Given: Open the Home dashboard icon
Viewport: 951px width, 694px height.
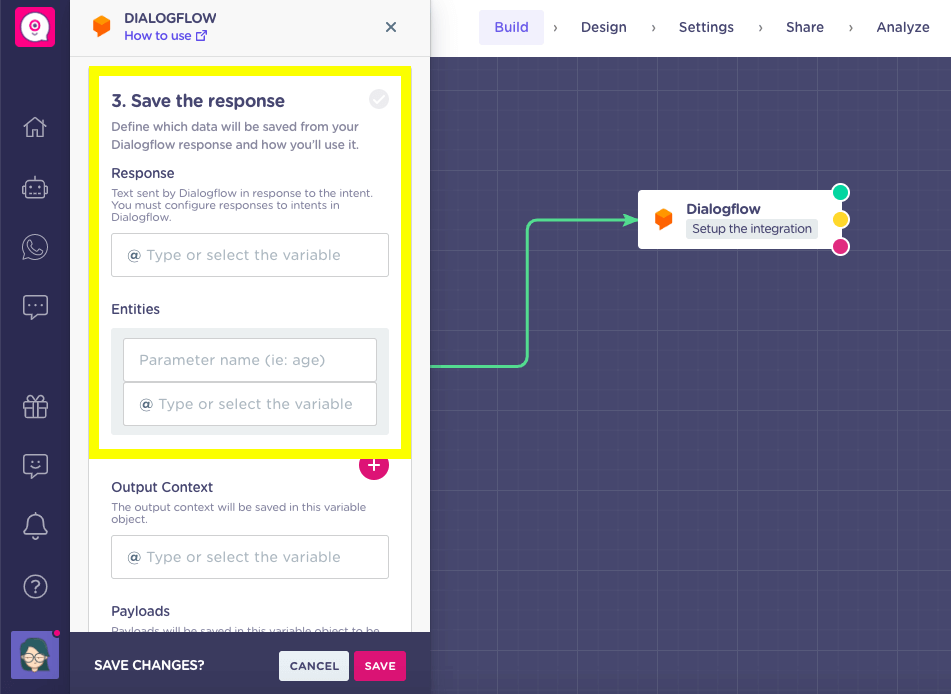Looking at the screenshot, I should click(35, 127).
